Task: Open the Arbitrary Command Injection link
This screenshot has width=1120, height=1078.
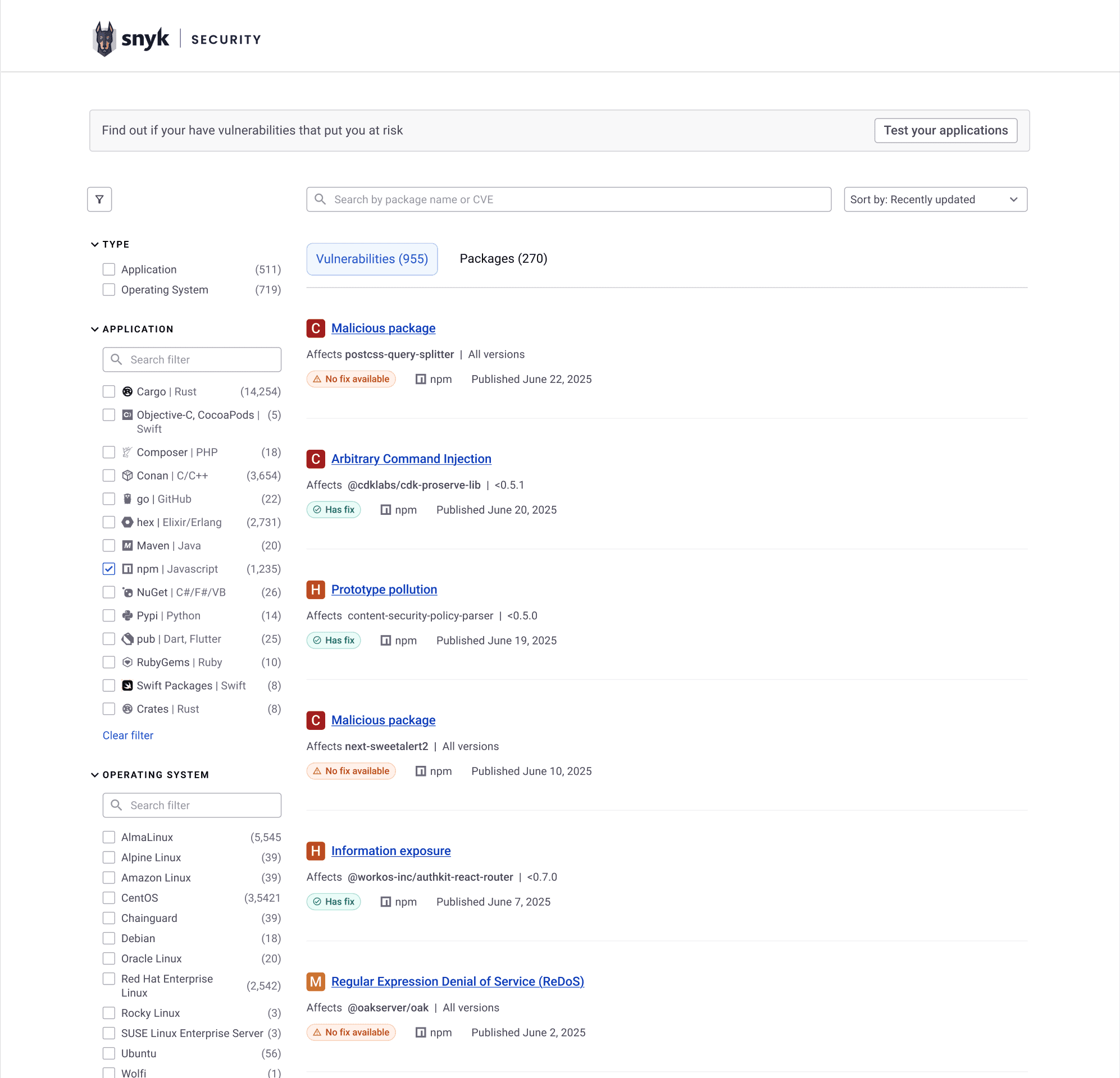Action: [411, 459]
